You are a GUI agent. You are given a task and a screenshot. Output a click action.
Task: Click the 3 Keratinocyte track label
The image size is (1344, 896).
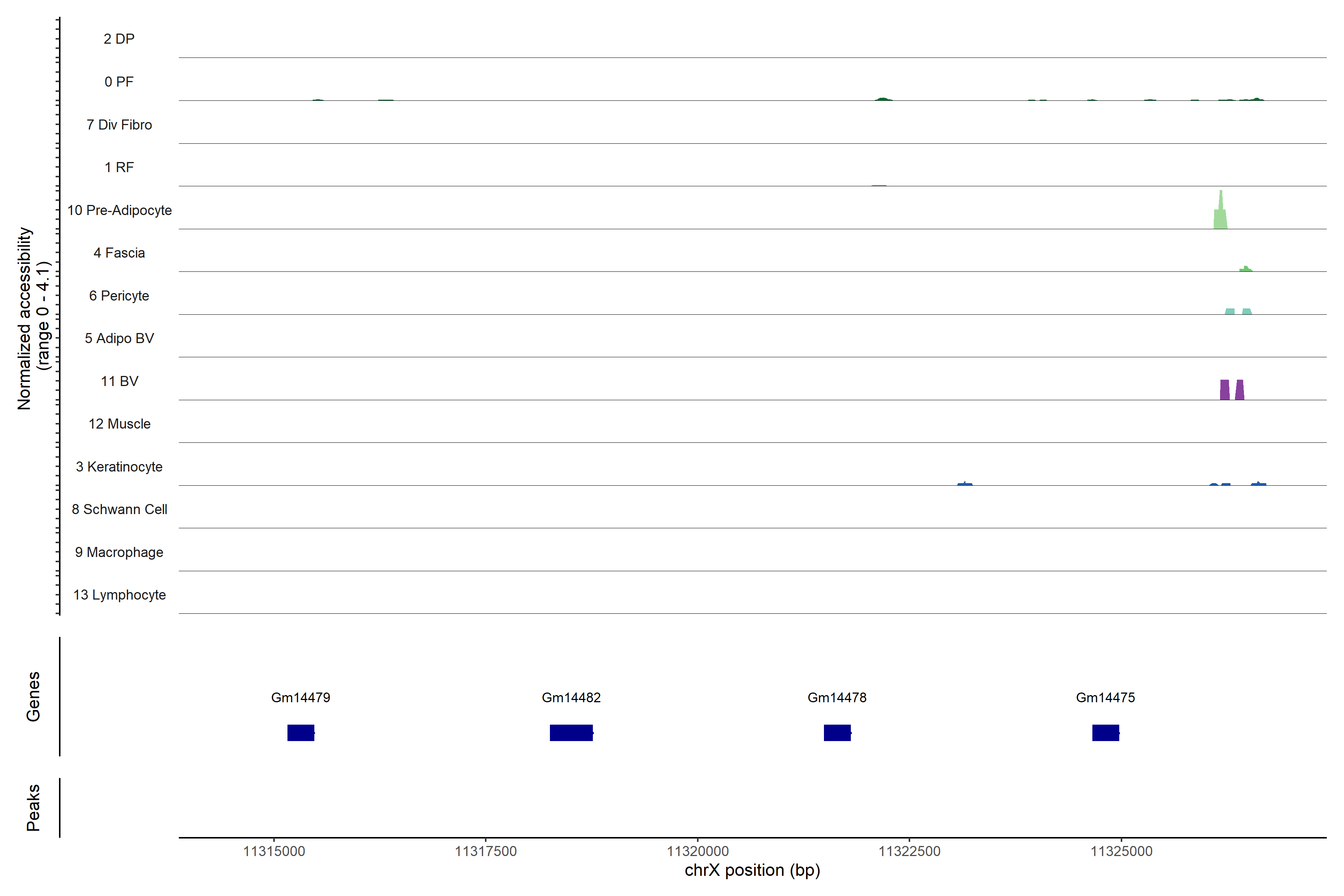coord(119,467)
